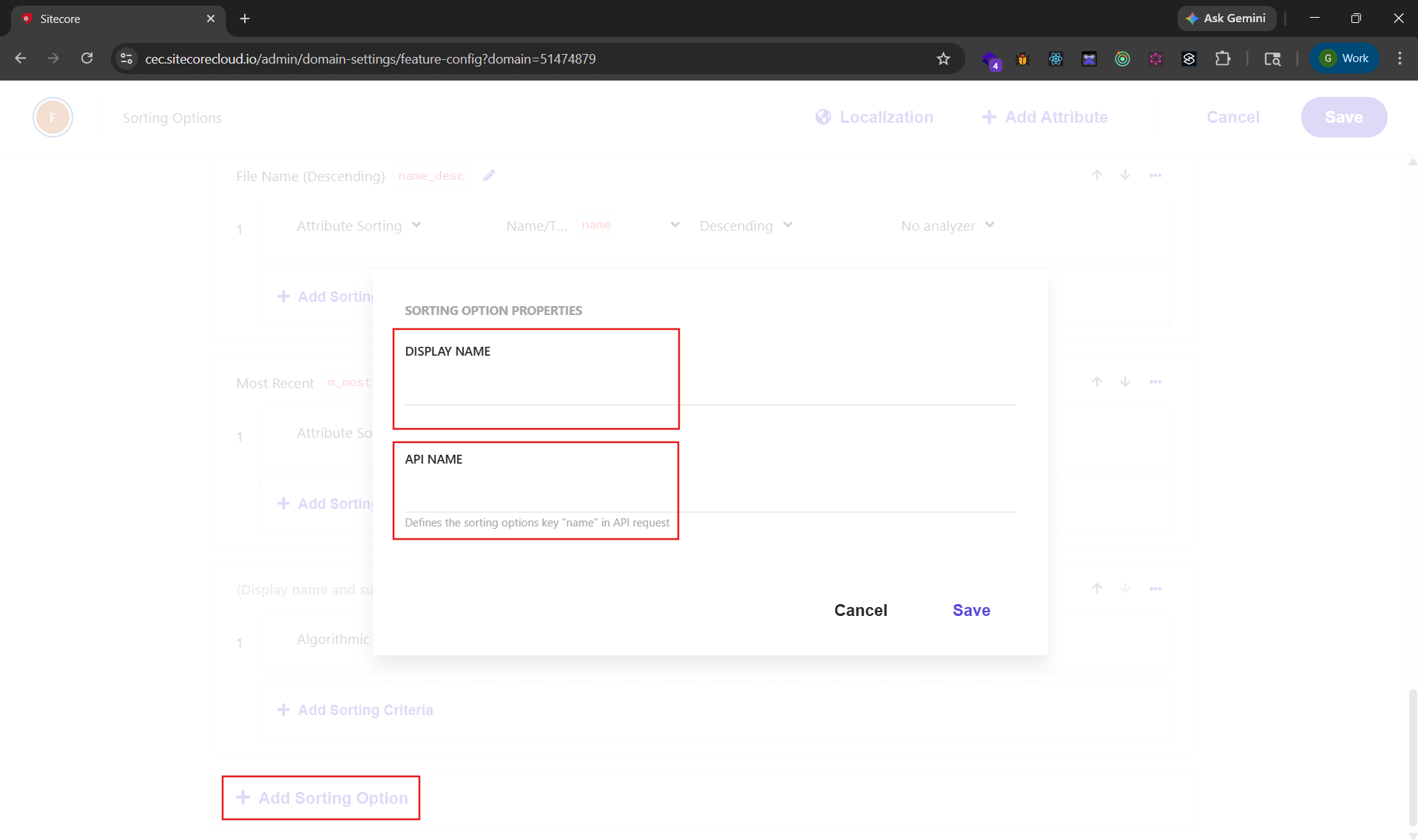Viewport: 1418px width, 840px height.
Task: Open ellipsis menu for File Name (Descending)
Action: 1155,175
